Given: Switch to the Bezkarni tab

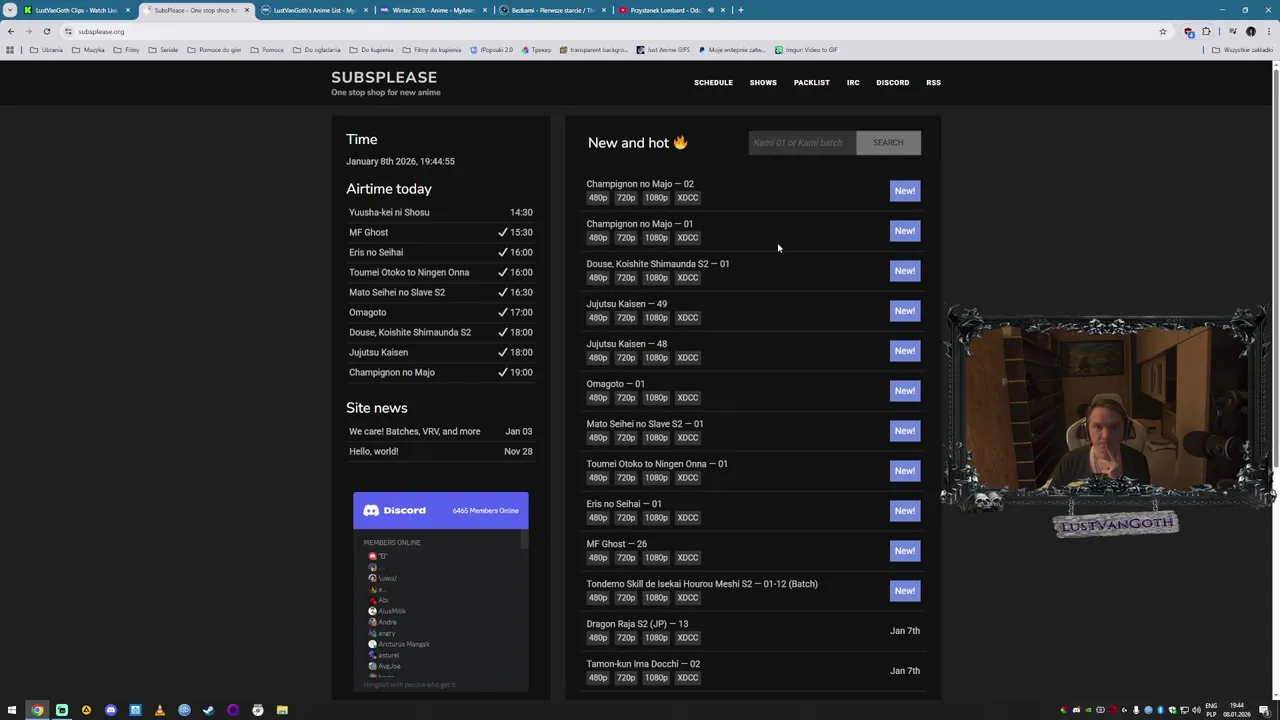Looking at the screenshot, I should click(552, 10).
